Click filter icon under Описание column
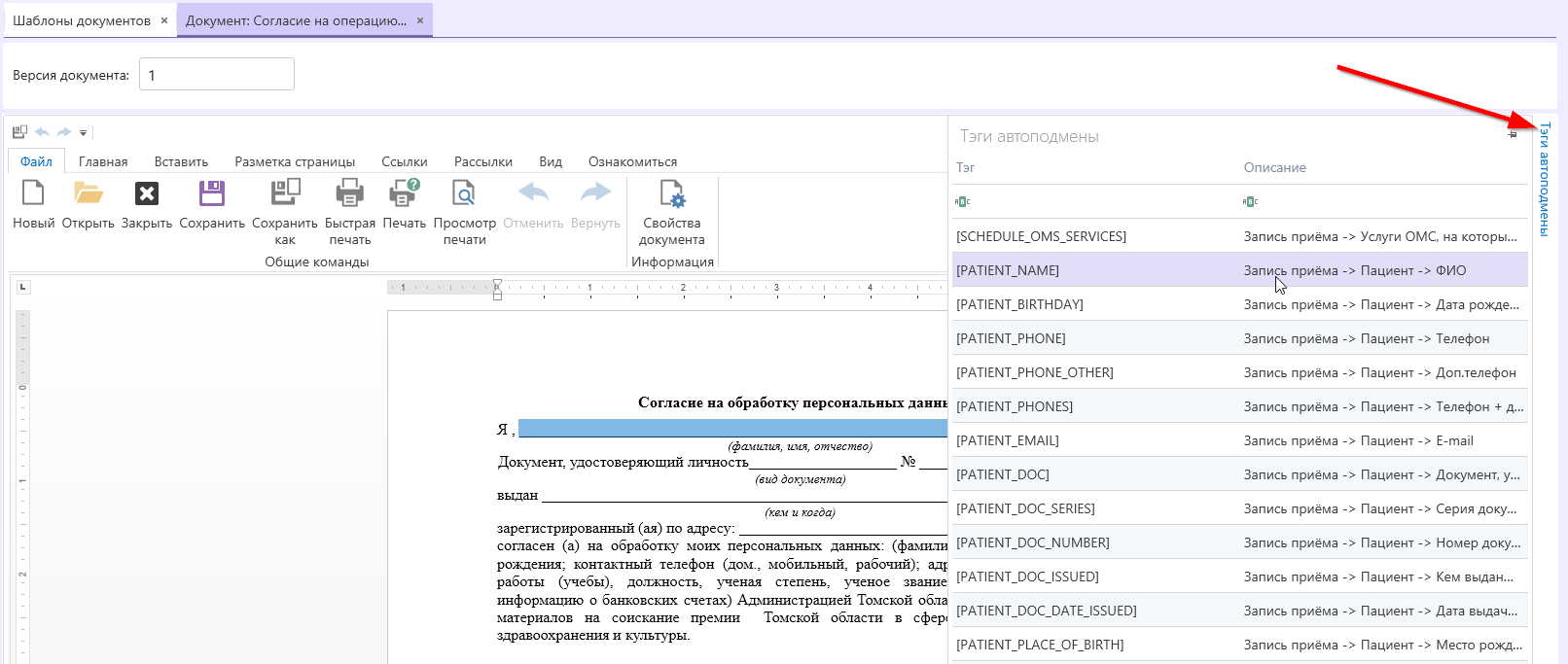1568x664 pixels. [x=1251, y=201]
